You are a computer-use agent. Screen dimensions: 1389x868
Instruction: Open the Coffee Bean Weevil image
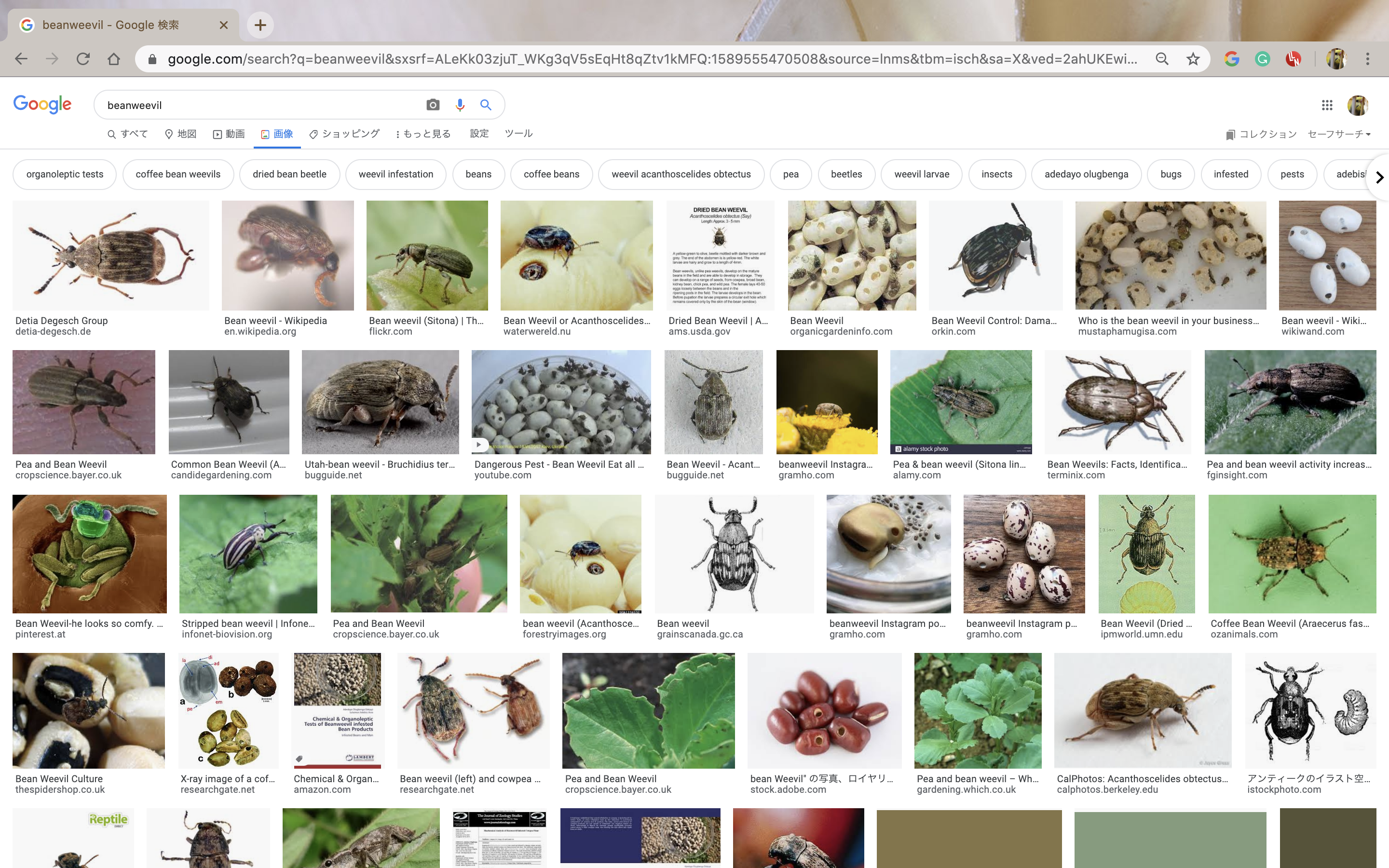pos(1292,554)
